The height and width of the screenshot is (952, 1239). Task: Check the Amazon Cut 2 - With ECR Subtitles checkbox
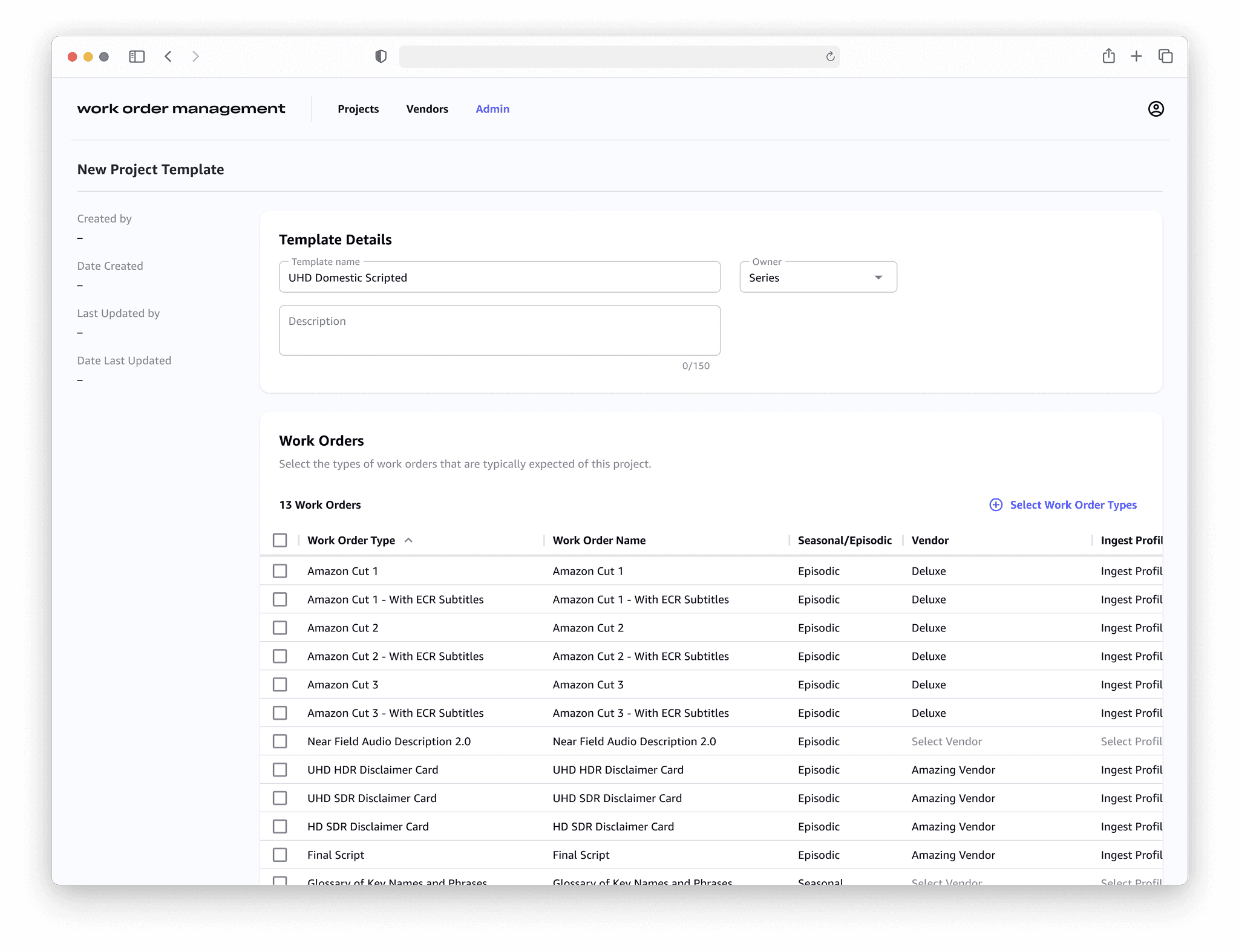click(280, 656)
